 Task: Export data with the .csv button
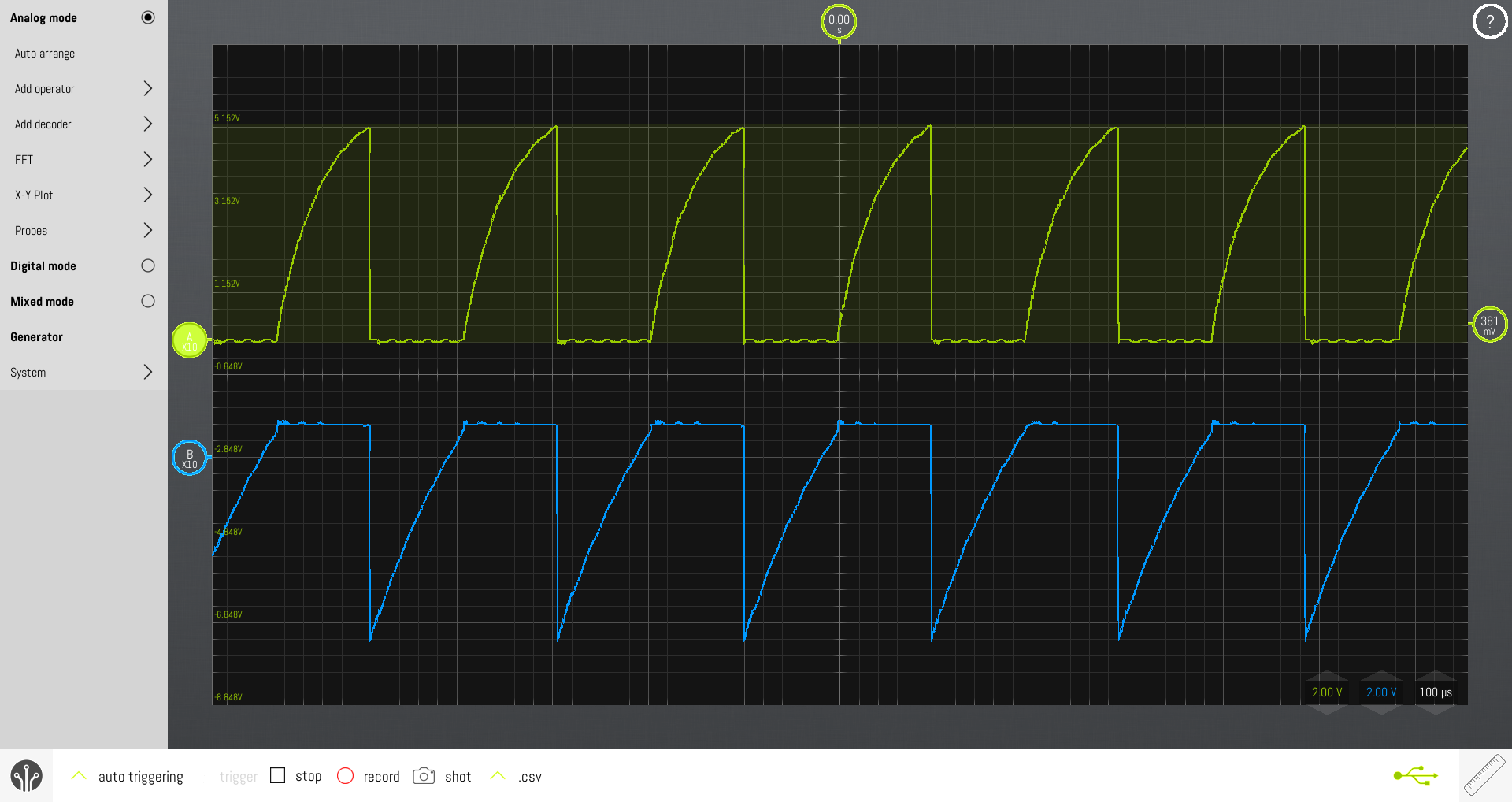pyautogui.click(x=529, y=777)
